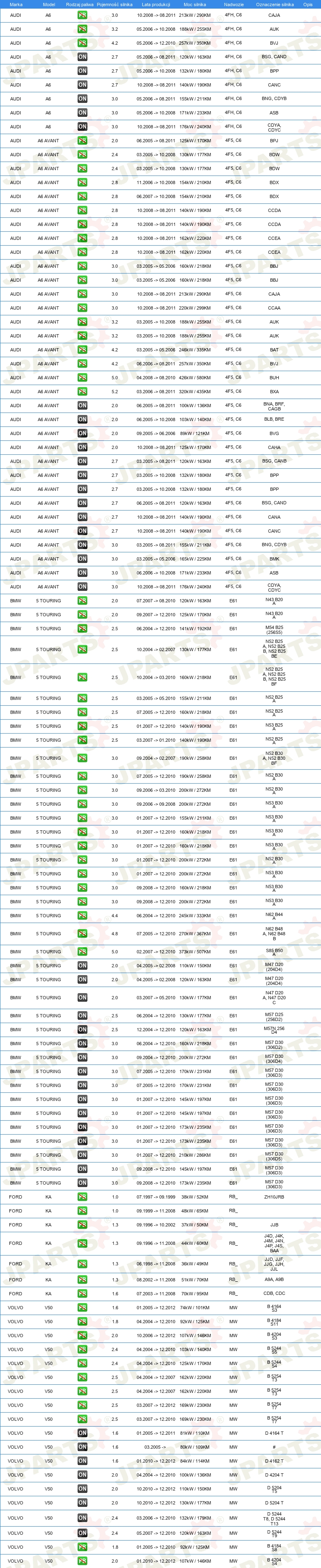Click the diesel ON icon in the A6 AVANT BVG row
This screenshot has height=1568, width=321.
(x=82, y=433)
